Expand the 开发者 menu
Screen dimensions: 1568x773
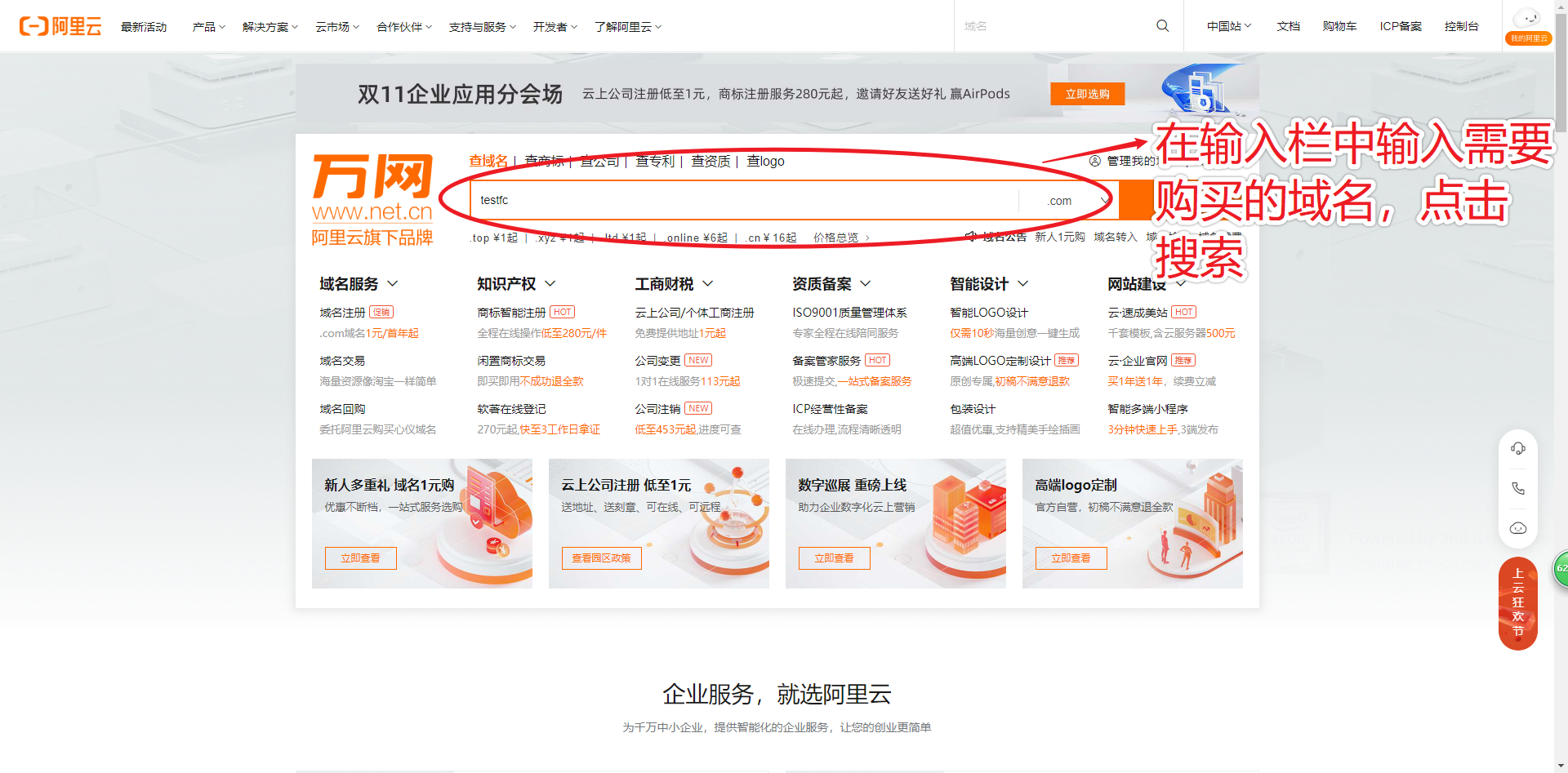point(555,27)
